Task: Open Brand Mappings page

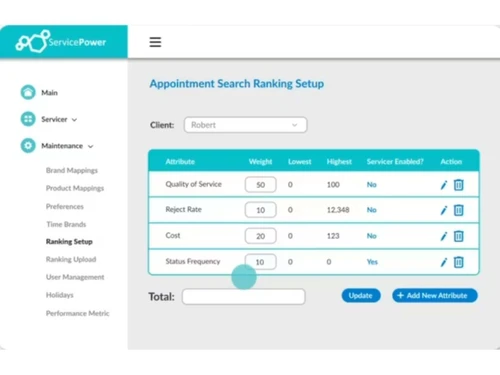Action: coord(72,170)
